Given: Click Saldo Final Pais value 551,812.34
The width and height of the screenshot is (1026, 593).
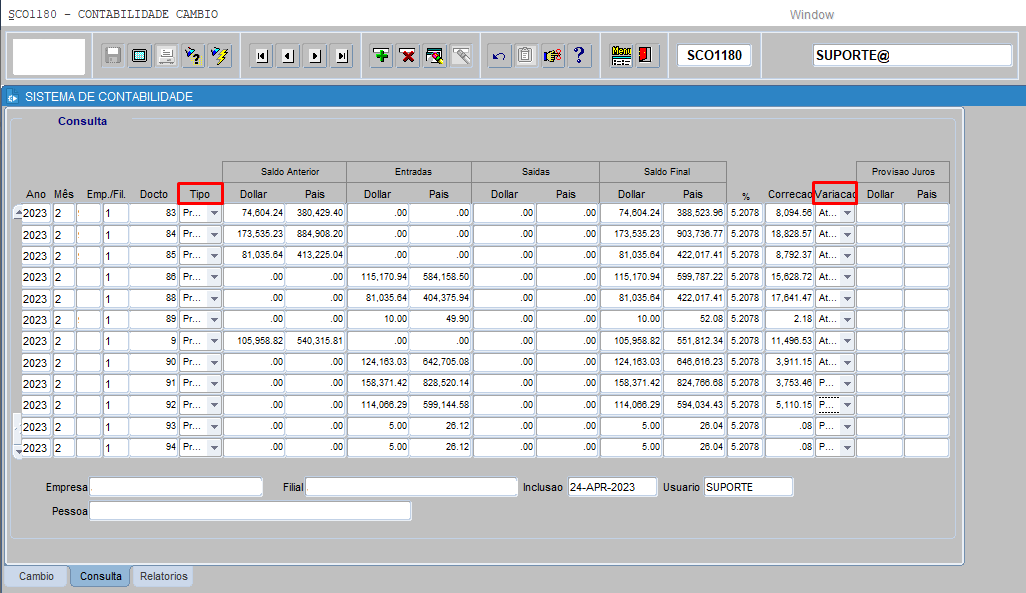Looking at the screenshot, I should tap(694, 341).
